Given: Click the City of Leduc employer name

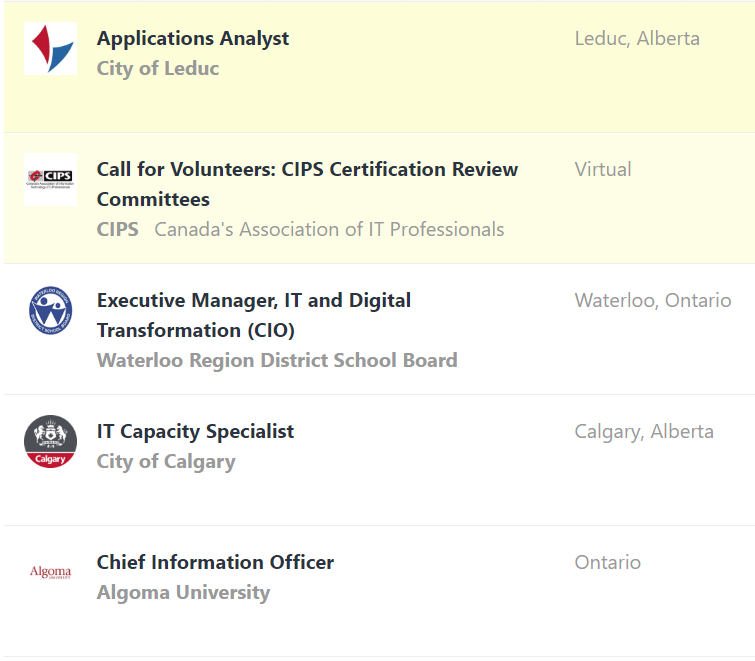Looking at the screenshot, I should [158, 69].
